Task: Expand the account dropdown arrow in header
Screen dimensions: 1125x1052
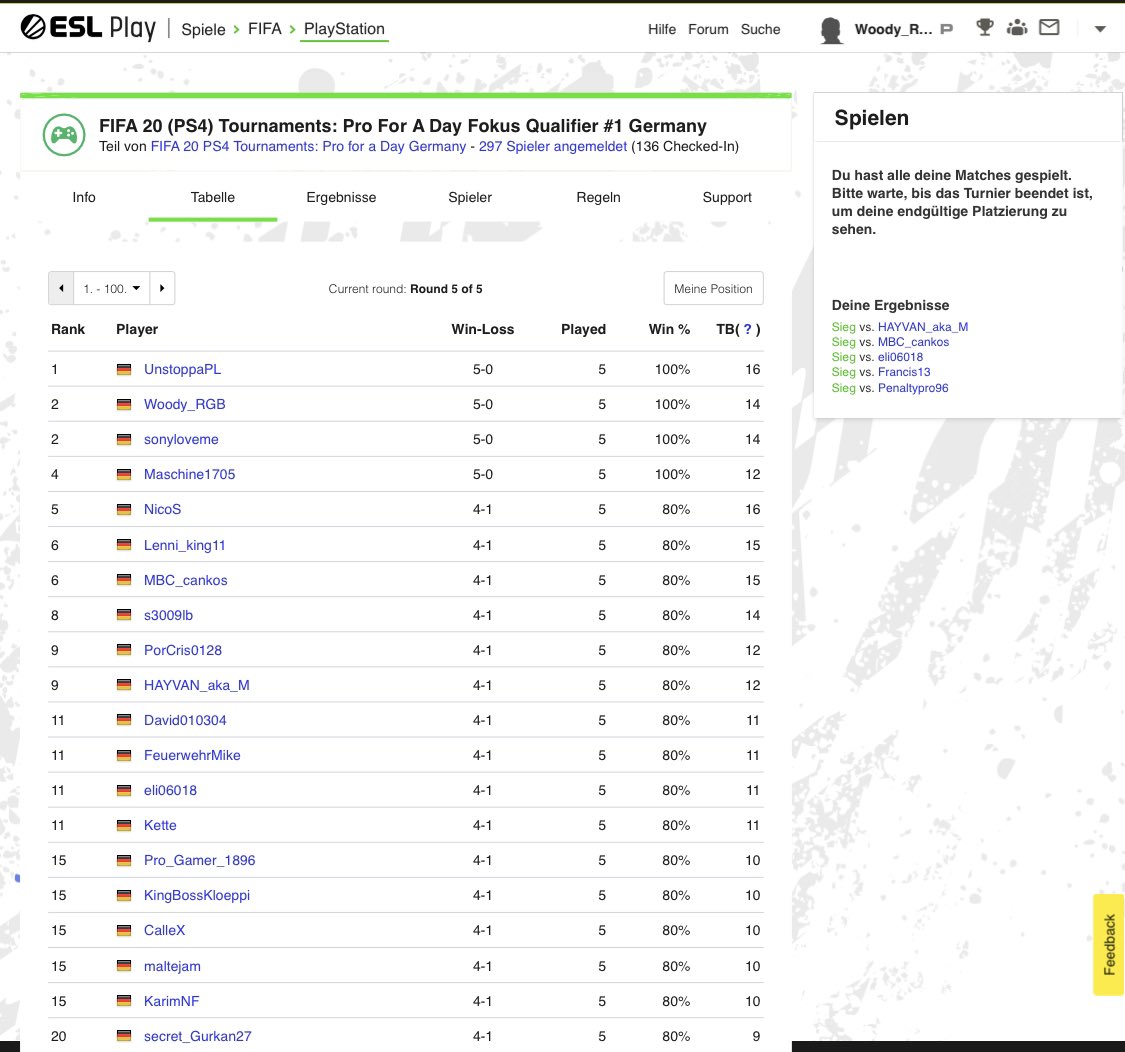Action: [x=1100, y=29]
